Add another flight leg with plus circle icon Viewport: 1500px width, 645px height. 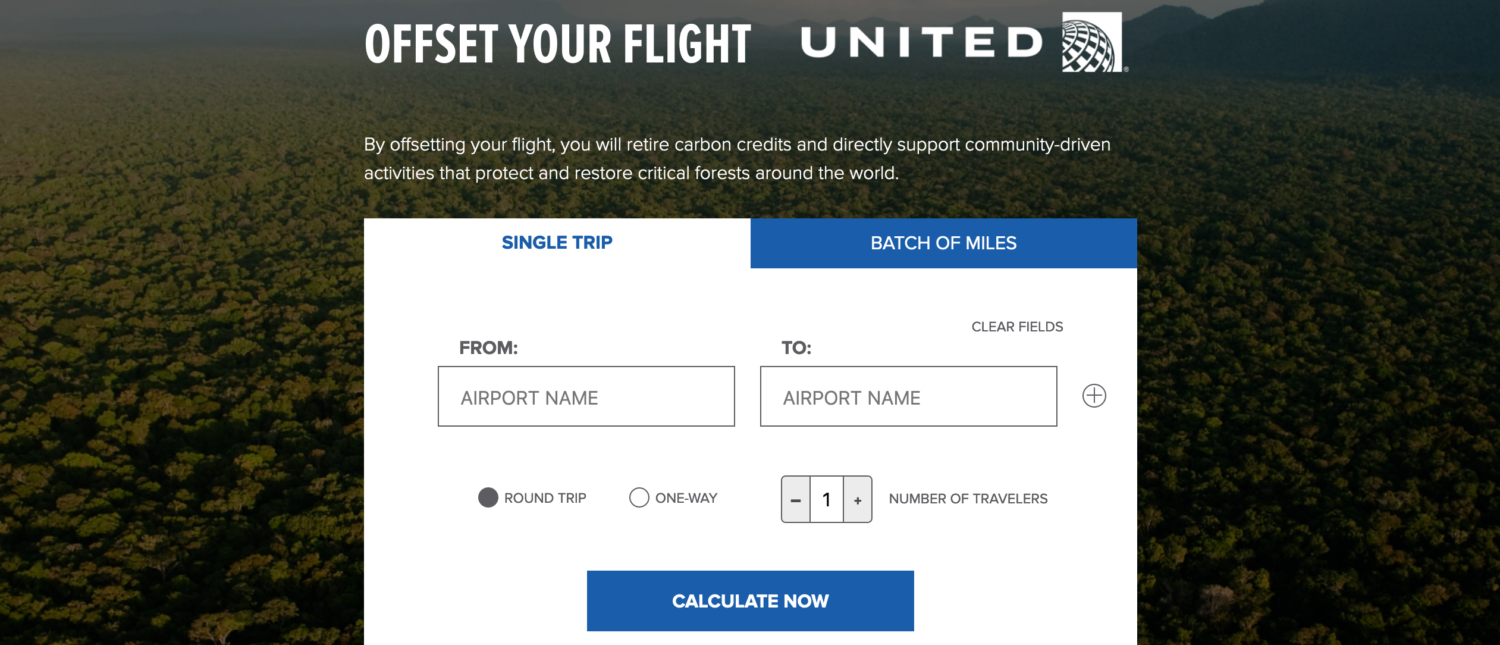(x=1094, y=396)
